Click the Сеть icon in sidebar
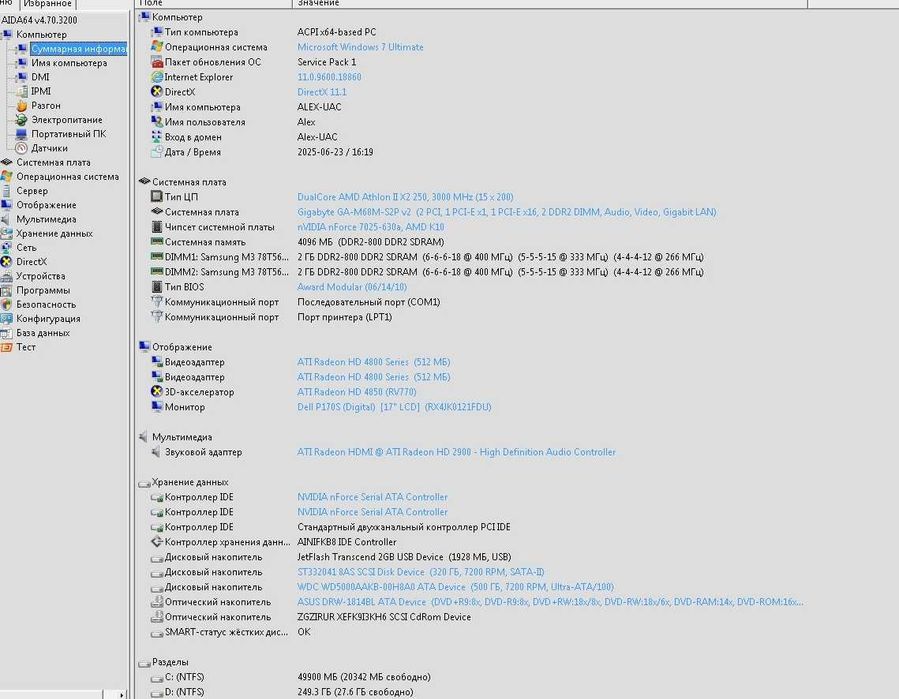Image resolution: width=899 pixels, height=699 pixels. [x=6, y=248]
